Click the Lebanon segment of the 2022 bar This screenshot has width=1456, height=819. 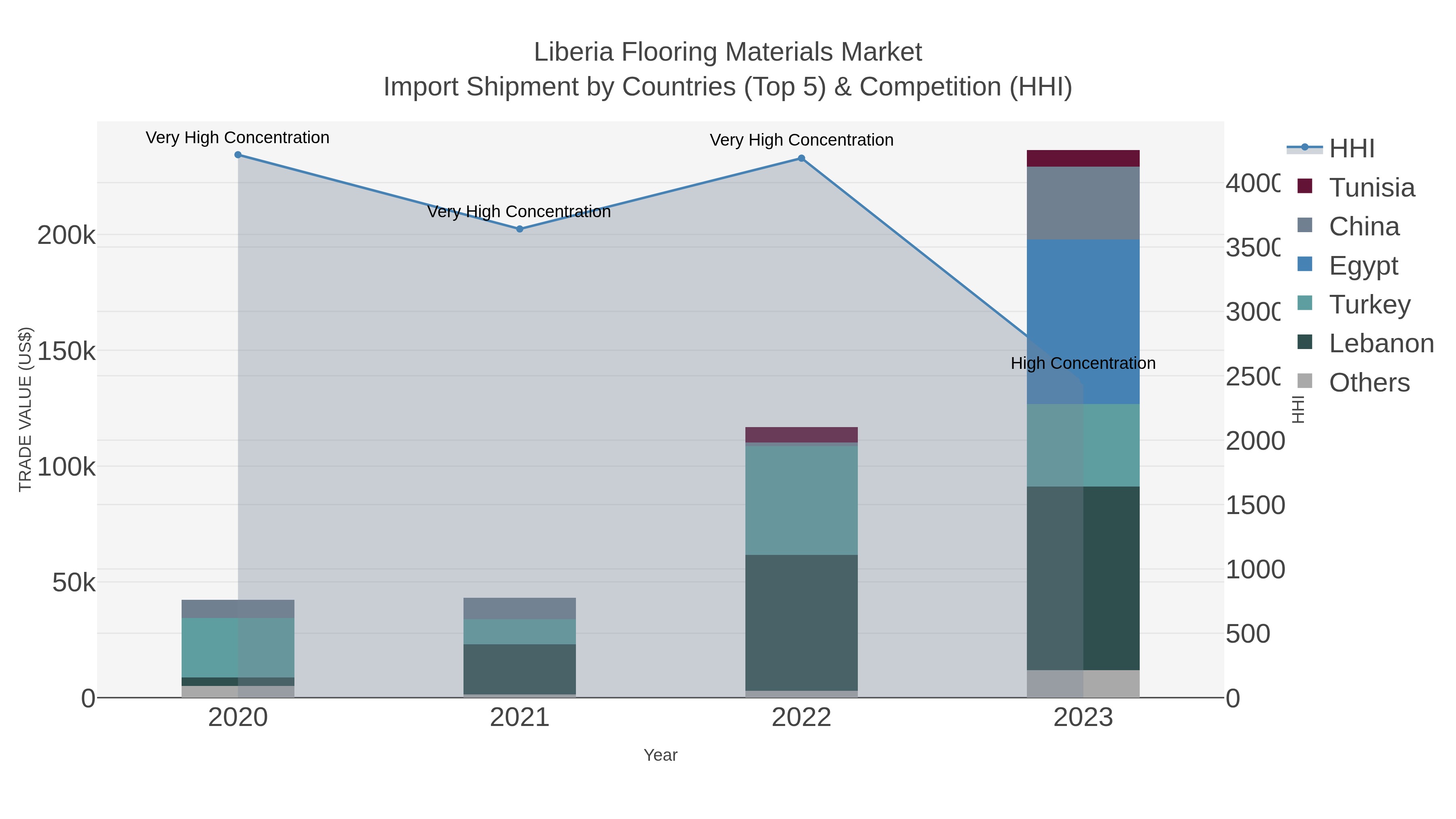pos(802,623)
